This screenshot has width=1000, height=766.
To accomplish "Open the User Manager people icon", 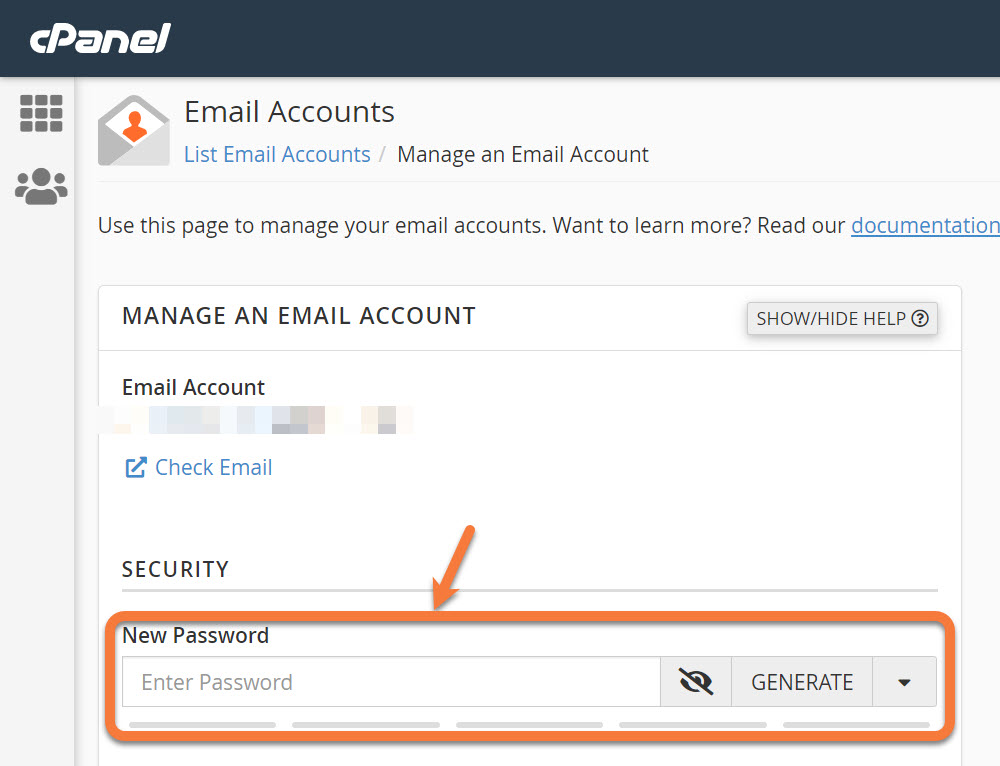I will 41,186.
